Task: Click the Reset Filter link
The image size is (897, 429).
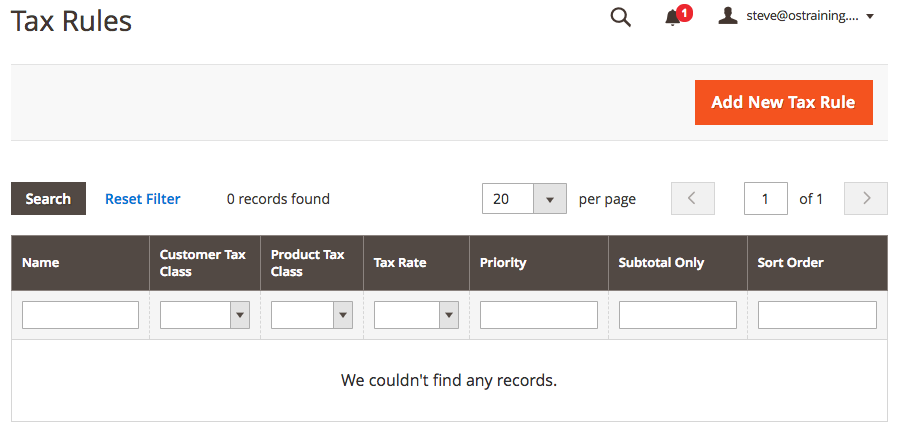Action: coord(143,199)
